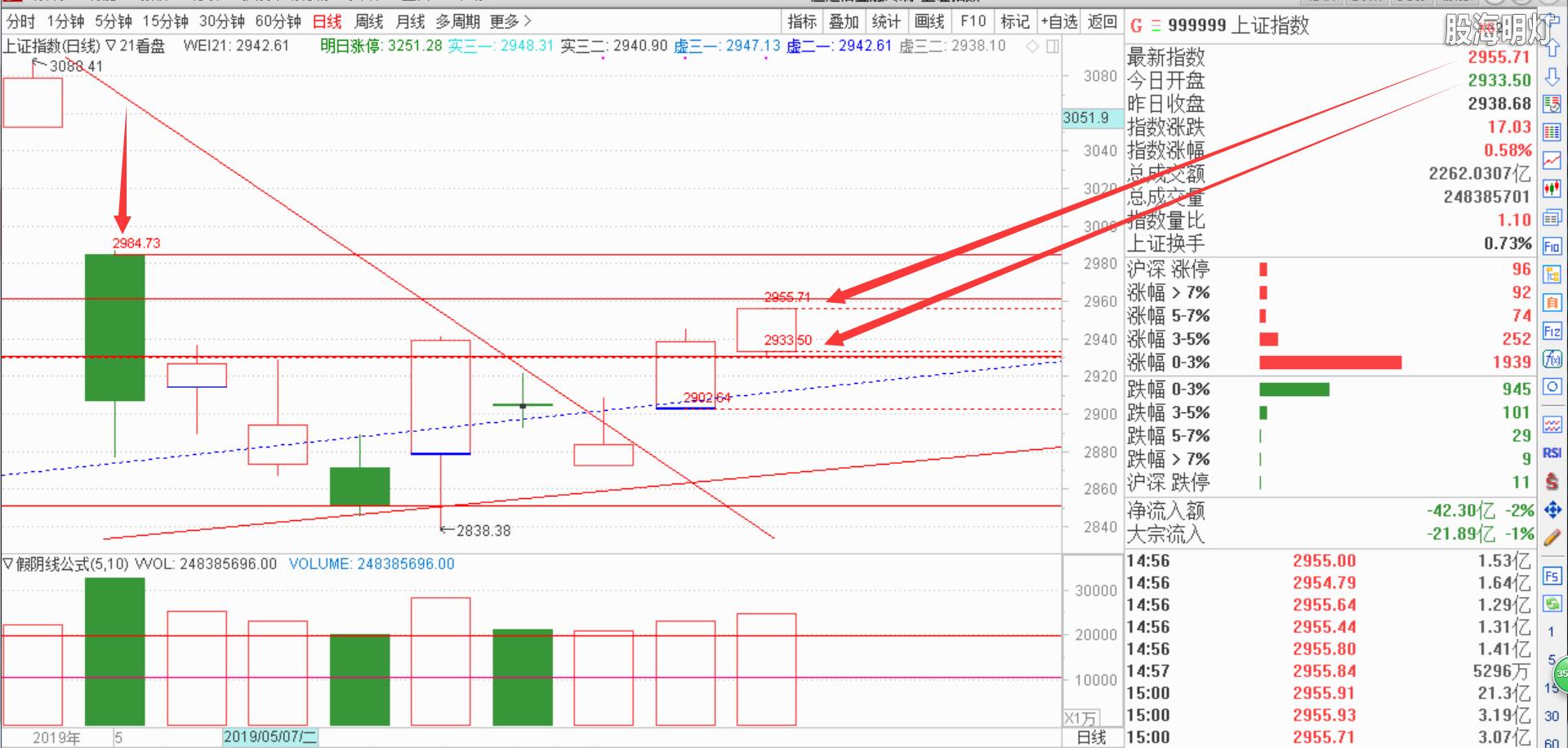The height and width of the screenshot is (748, 1568).
Task: Click the blue four-way move arrows icon
Action: point(1552,510)
